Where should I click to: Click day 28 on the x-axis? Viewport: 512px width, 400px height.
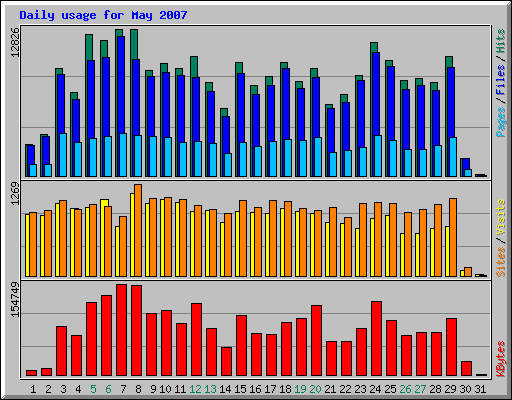pyautogui.click(x=435, y=389)
